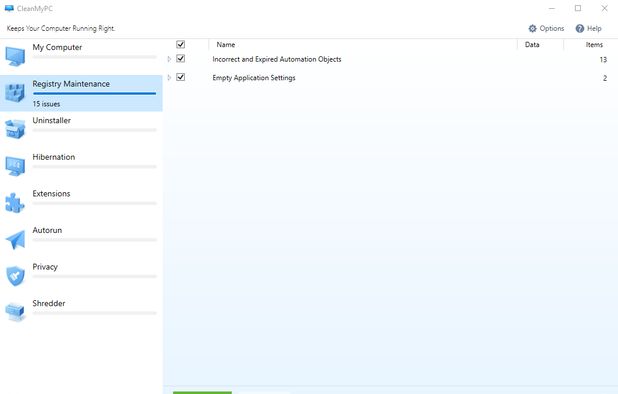
Task: Click the Options gear icon
Action: tap(532, 28)
